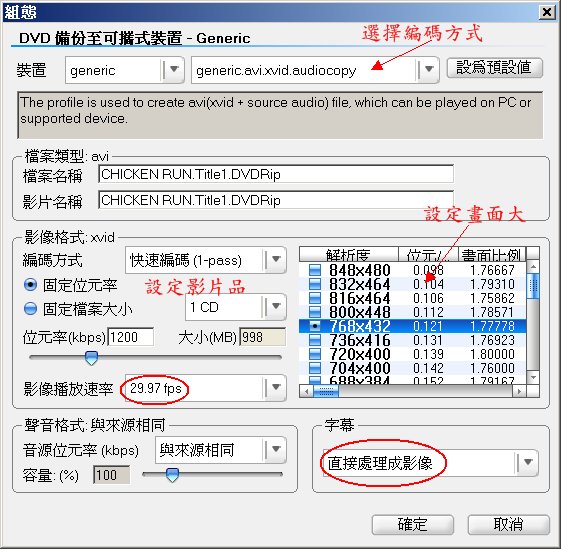Select the 848x480 resolution row icon
This screenshot has height=549, width=561.
(x=315, y=270)
